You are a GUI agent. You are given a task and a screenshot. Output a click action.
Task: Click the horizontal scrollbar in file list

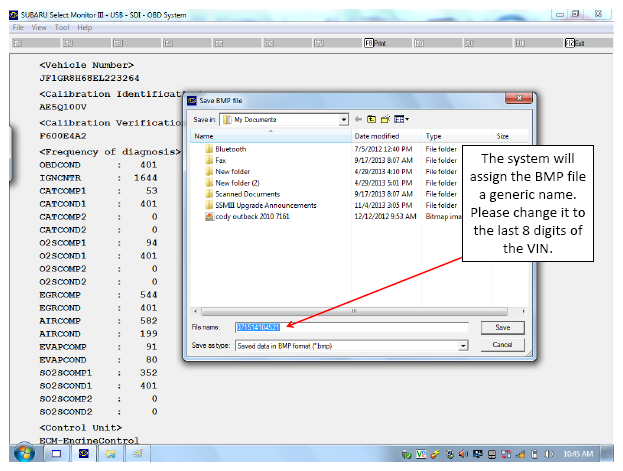click(x=354, y=311)
